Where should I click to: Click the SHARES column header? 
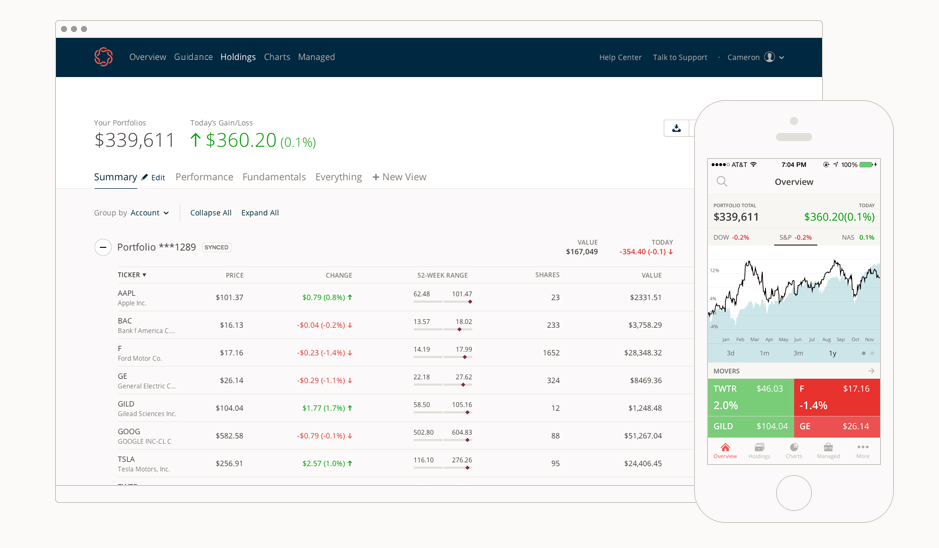[547, 275]
